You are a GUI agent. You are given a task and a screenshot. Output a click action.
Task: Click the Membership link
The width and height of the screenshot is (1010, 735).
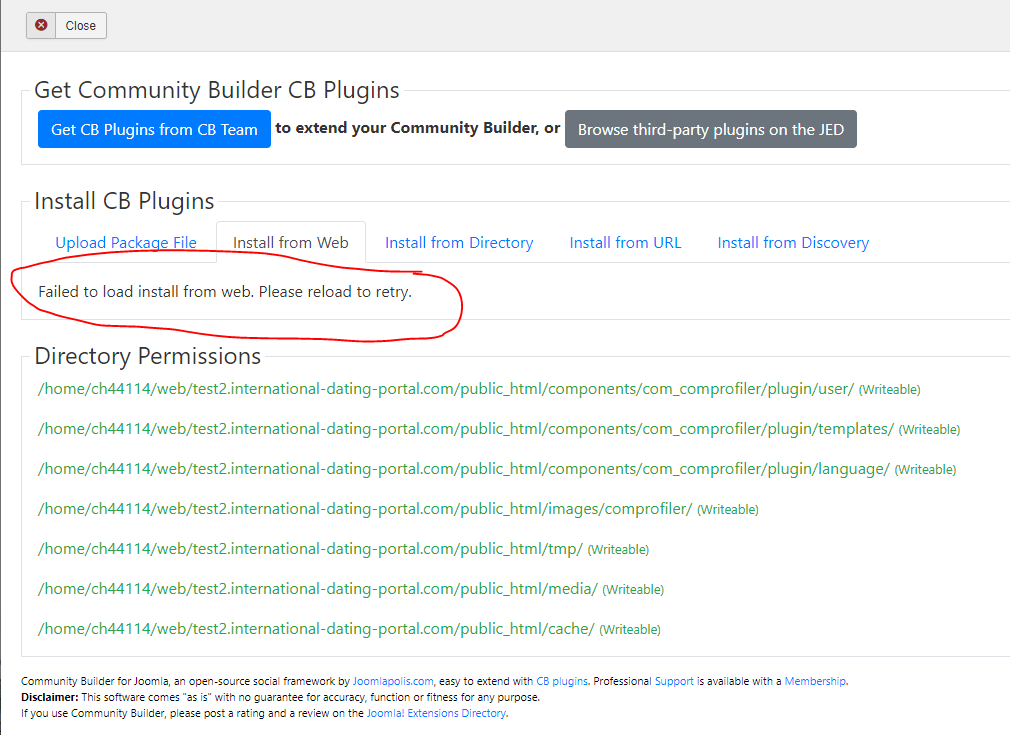pyautogui.click(x=815, y=681)
